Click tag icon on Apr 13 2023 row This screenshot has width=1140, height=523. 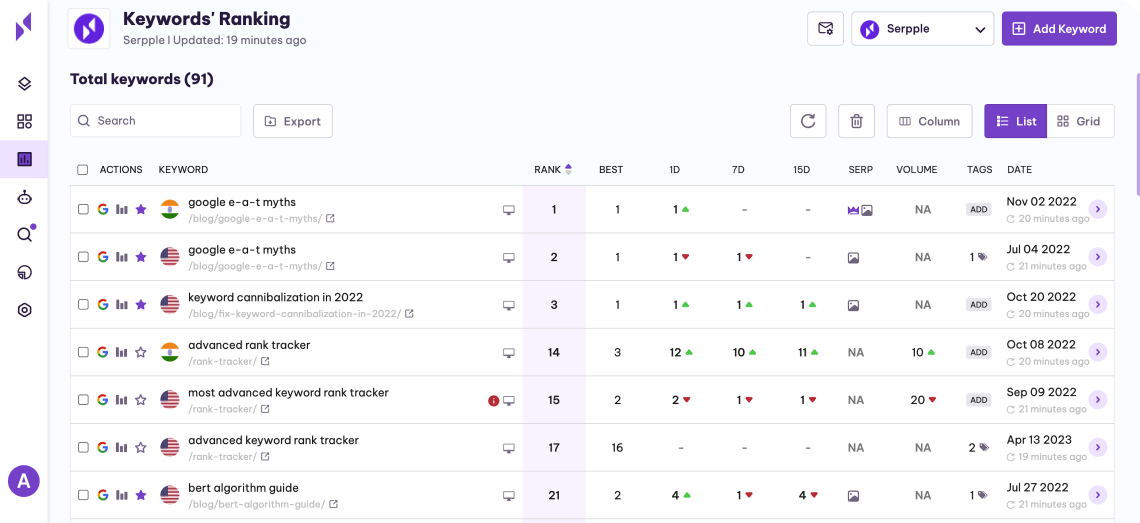coord(982,447)
